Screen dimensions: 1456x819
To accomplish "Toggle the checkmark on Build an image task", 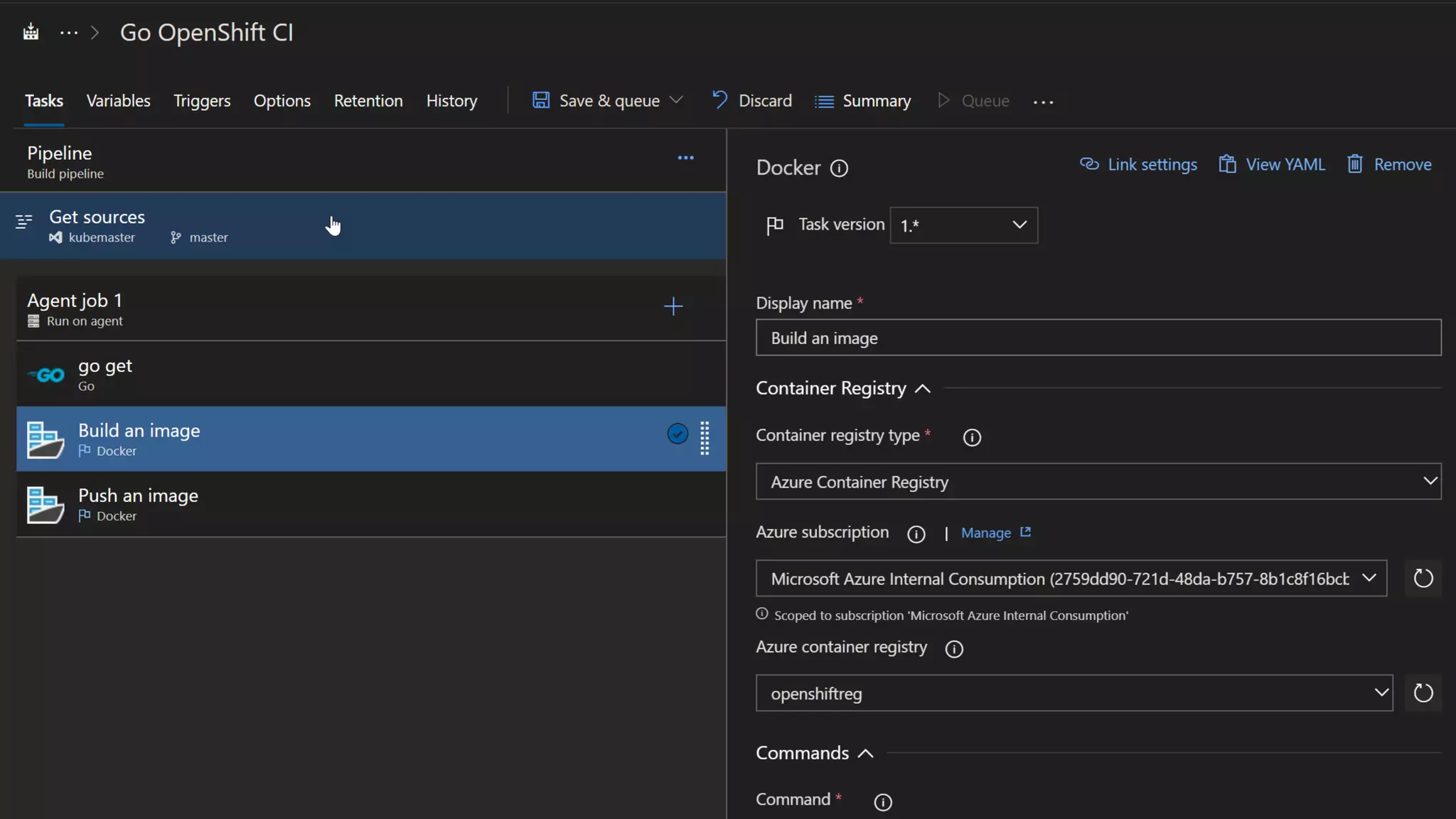I will (x=677, y=434).
